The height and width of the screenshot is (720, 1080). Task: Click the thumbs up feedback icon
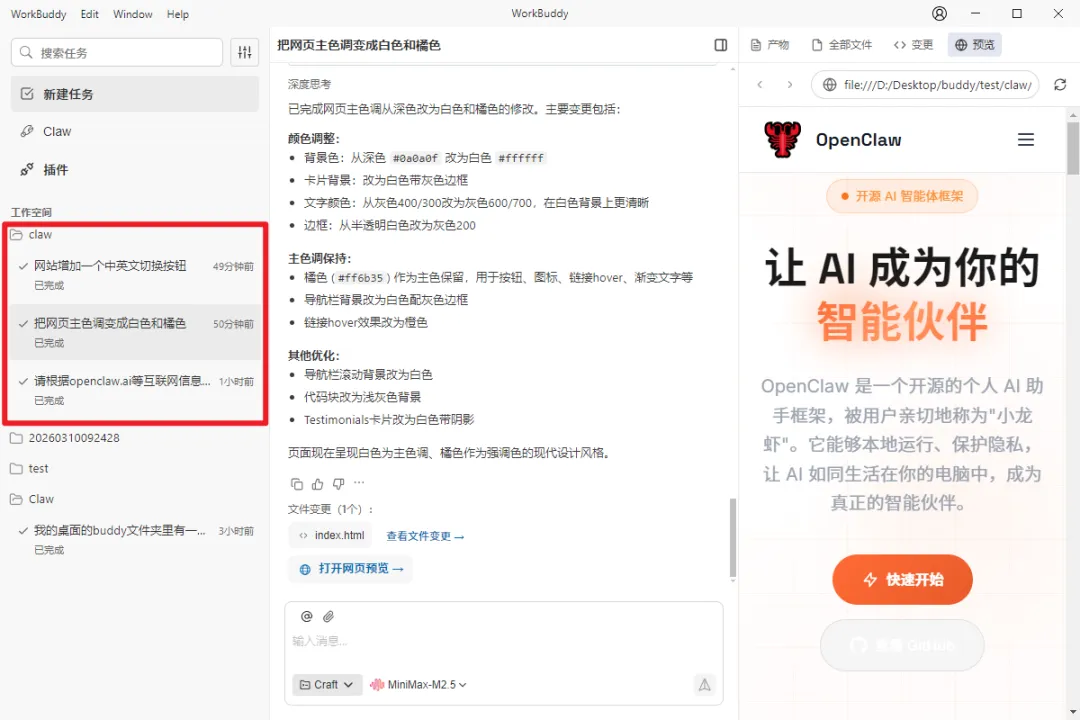pos(318,484)
